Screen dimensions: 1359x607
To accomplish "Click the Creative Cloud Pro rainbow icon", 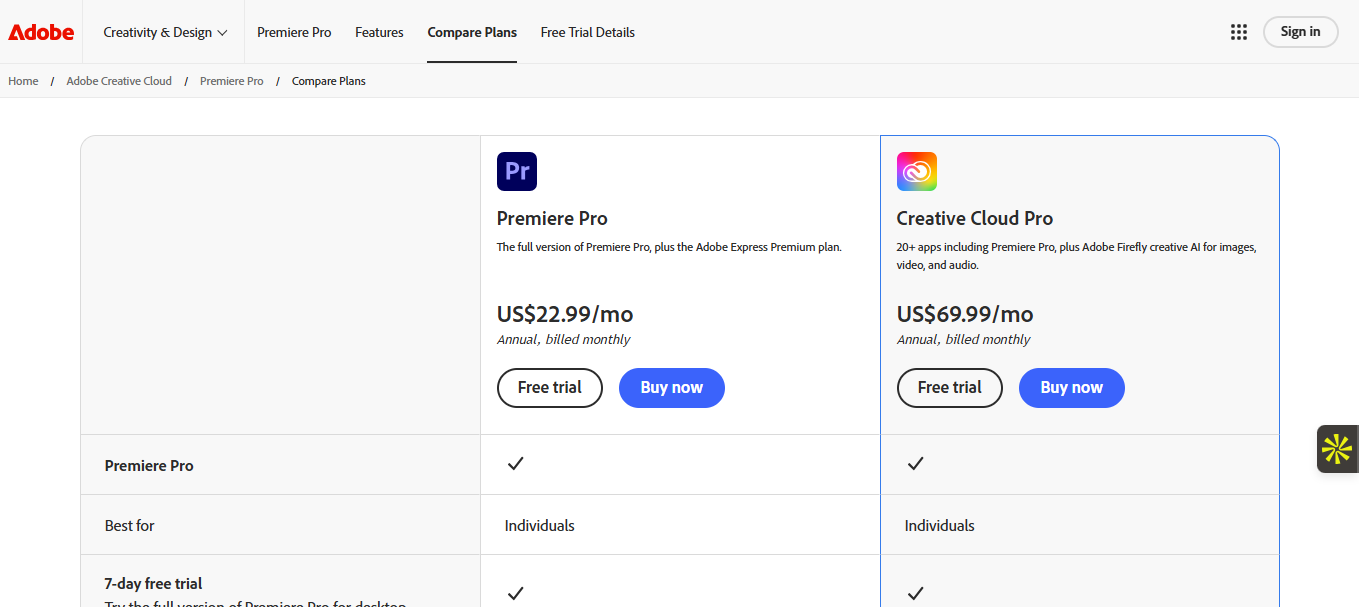I will click(x=917, y=171).
